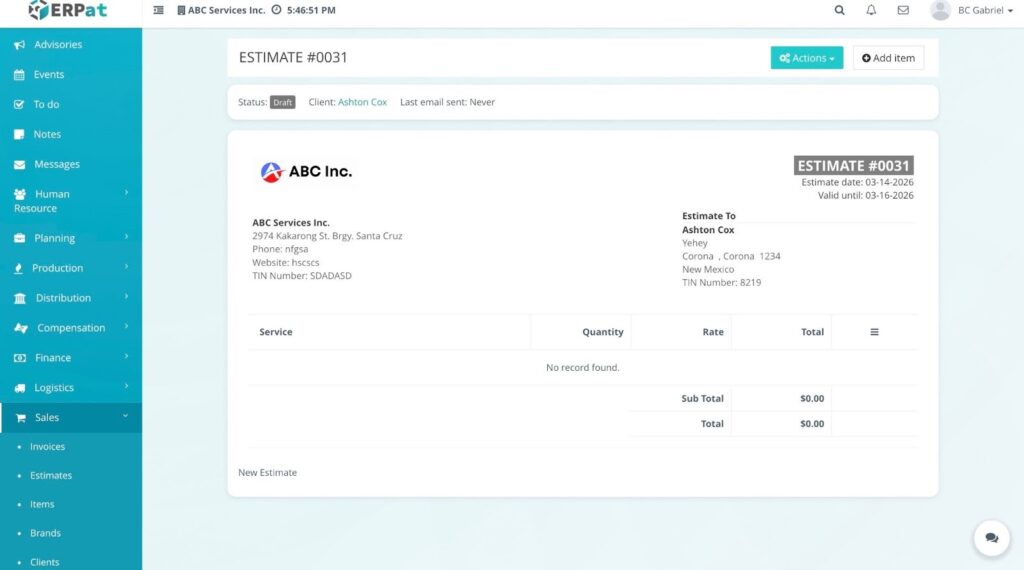This screenshot has width=1024, height=570.
Task: Open the chat bubble widget
Action: [x=991, y=537]
